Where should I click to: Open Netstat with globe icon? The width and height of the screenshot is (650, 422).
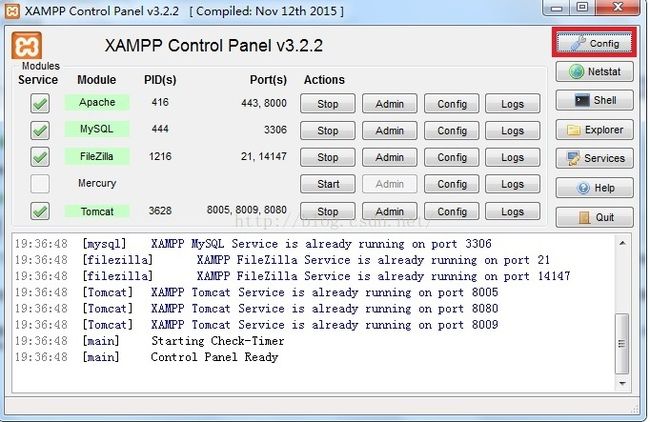click(594, 72)
